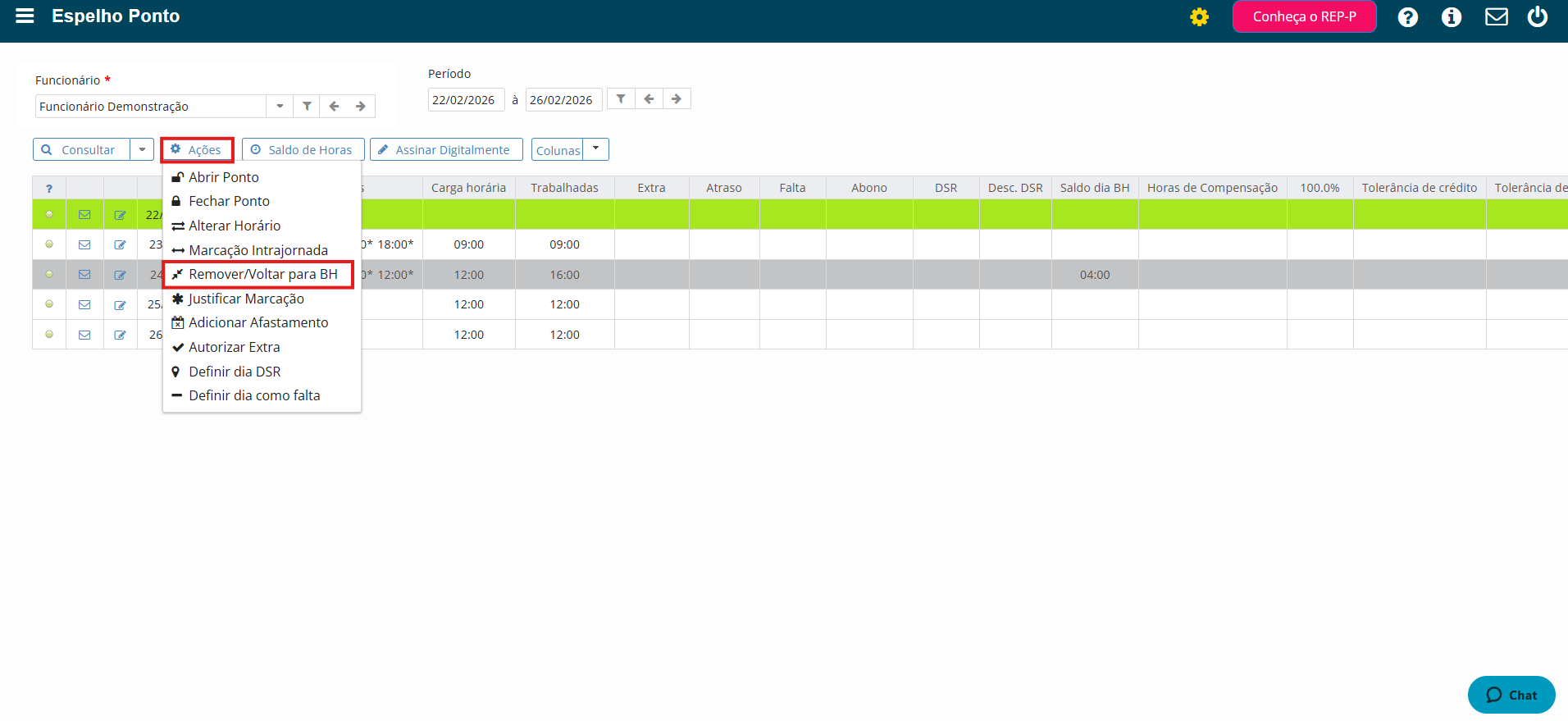Click edit icon in 16:00 worked row
The width and height of the screenshot is (1568, 721).
(x=121, y=275)
